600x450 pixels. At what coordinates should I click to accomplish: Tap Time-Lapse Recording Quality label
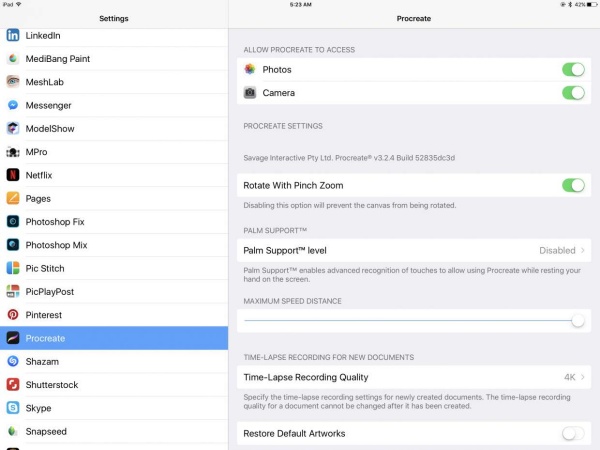306,377
